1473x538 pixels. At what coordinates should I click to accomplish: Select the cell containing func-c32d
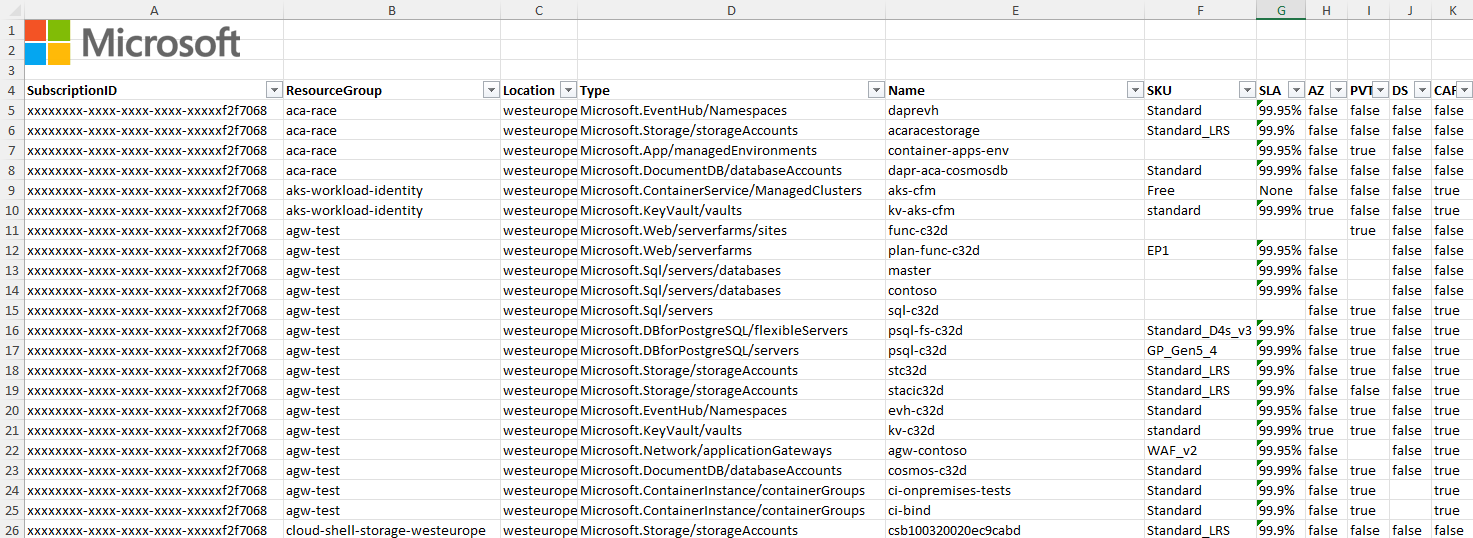(1015, 230)
